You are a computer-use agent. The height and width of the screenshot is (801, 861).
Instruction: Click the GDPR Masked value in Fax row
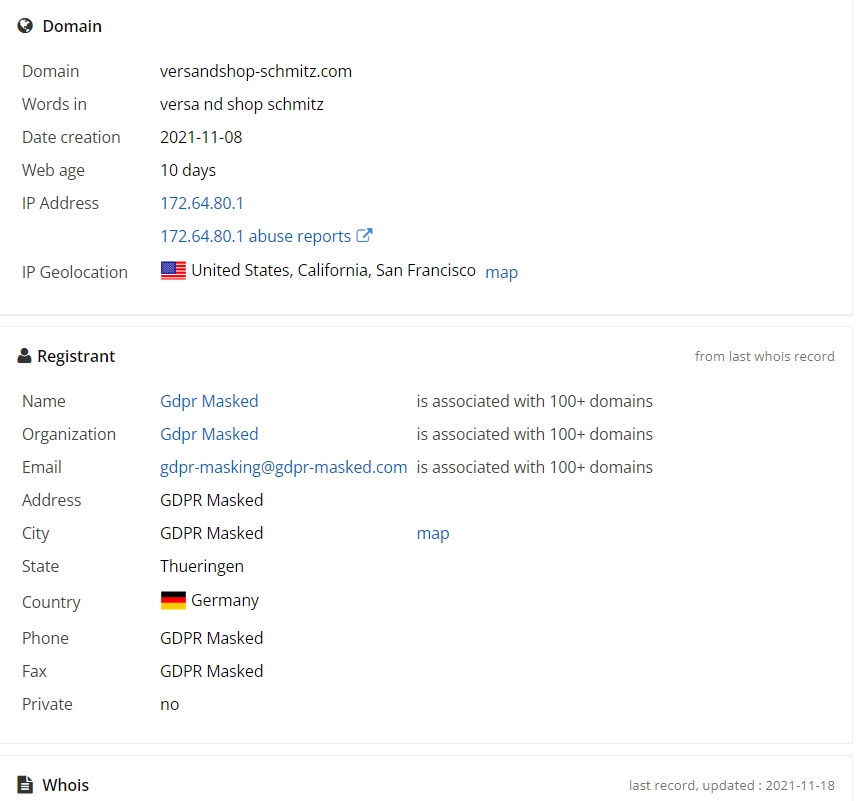point(211,671)
